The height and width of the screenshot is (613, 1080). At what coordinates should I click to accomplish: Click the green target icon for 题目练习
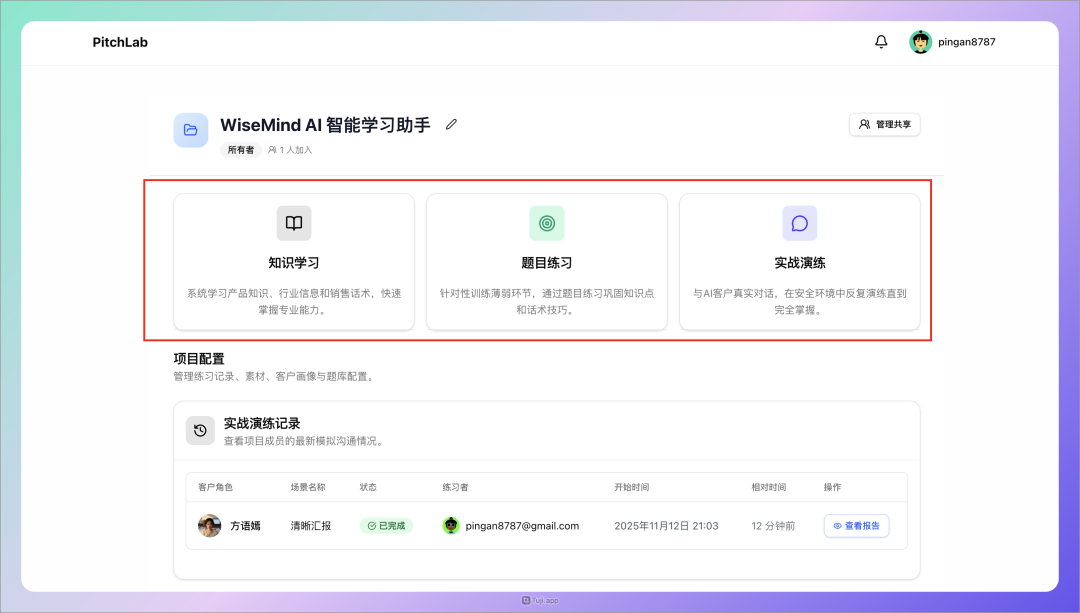[547, 223]
